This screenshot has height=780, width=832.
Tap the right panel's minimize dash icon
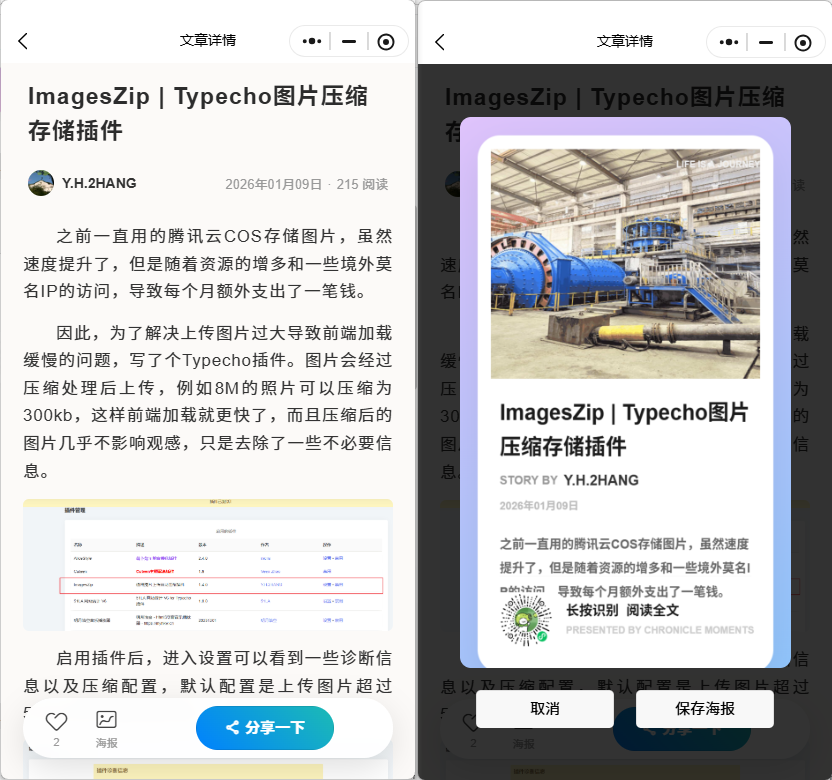click(x=766, y=41)
